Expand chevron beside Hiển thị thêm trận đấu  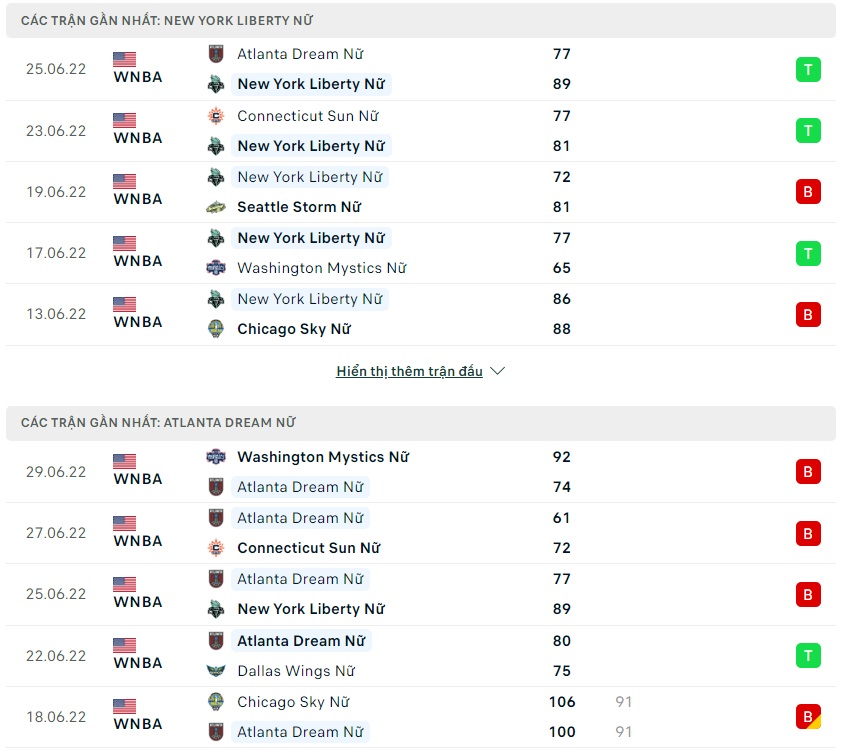click(x=498, y=371)
